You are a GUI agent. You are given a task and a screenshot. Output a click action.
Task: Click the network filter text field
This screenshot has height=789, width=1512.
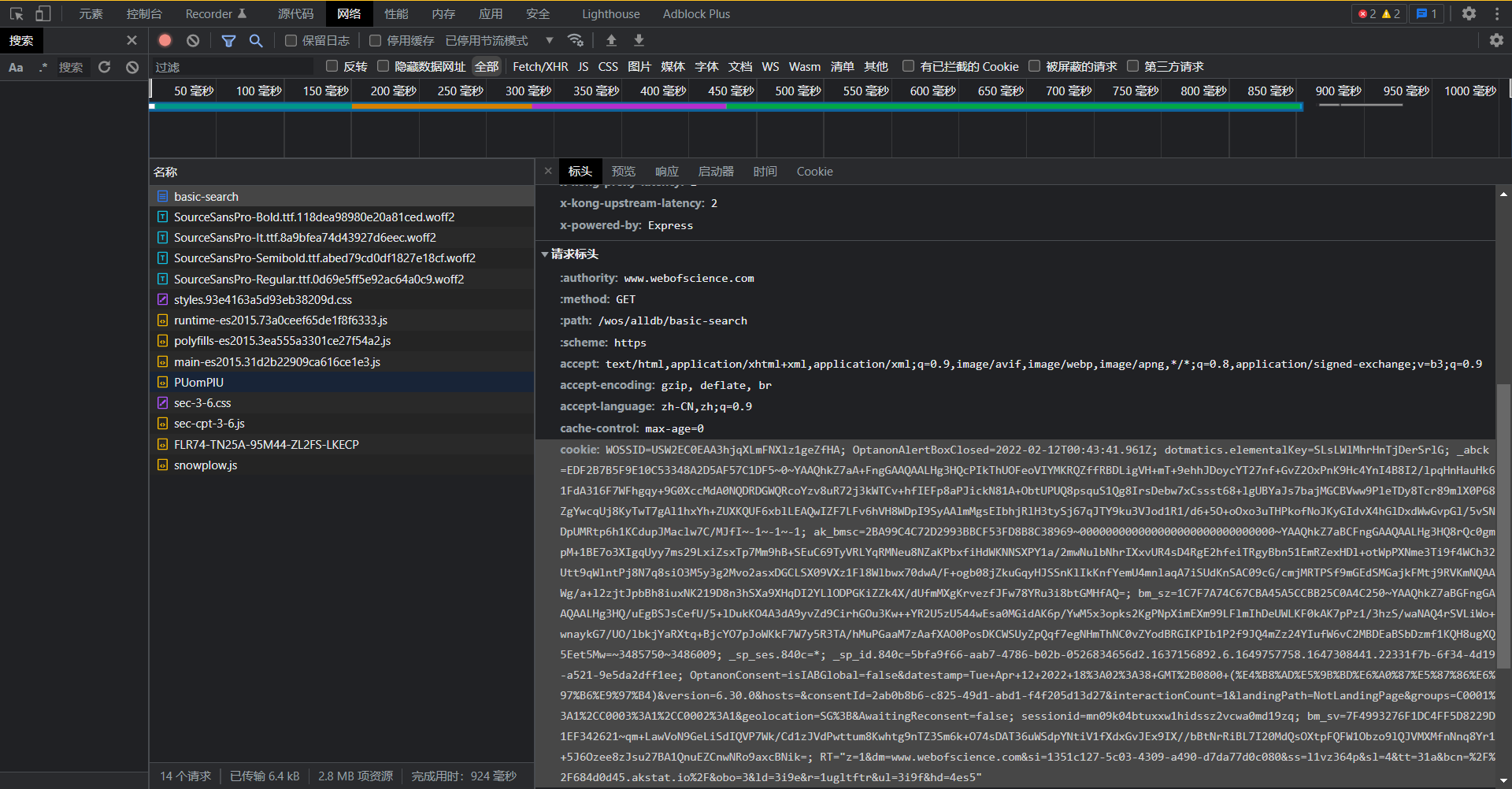[x=232, y=67]
